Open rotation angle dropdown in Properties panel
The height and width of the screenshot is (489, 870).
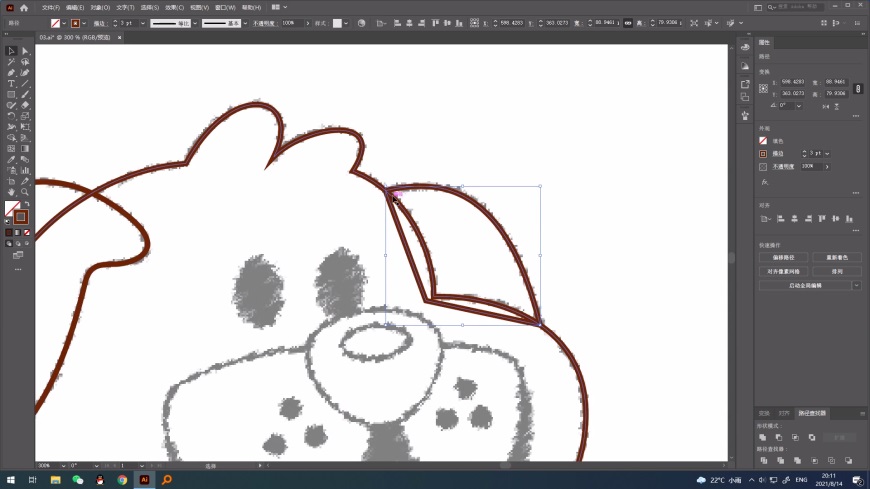tap(798, 105)
